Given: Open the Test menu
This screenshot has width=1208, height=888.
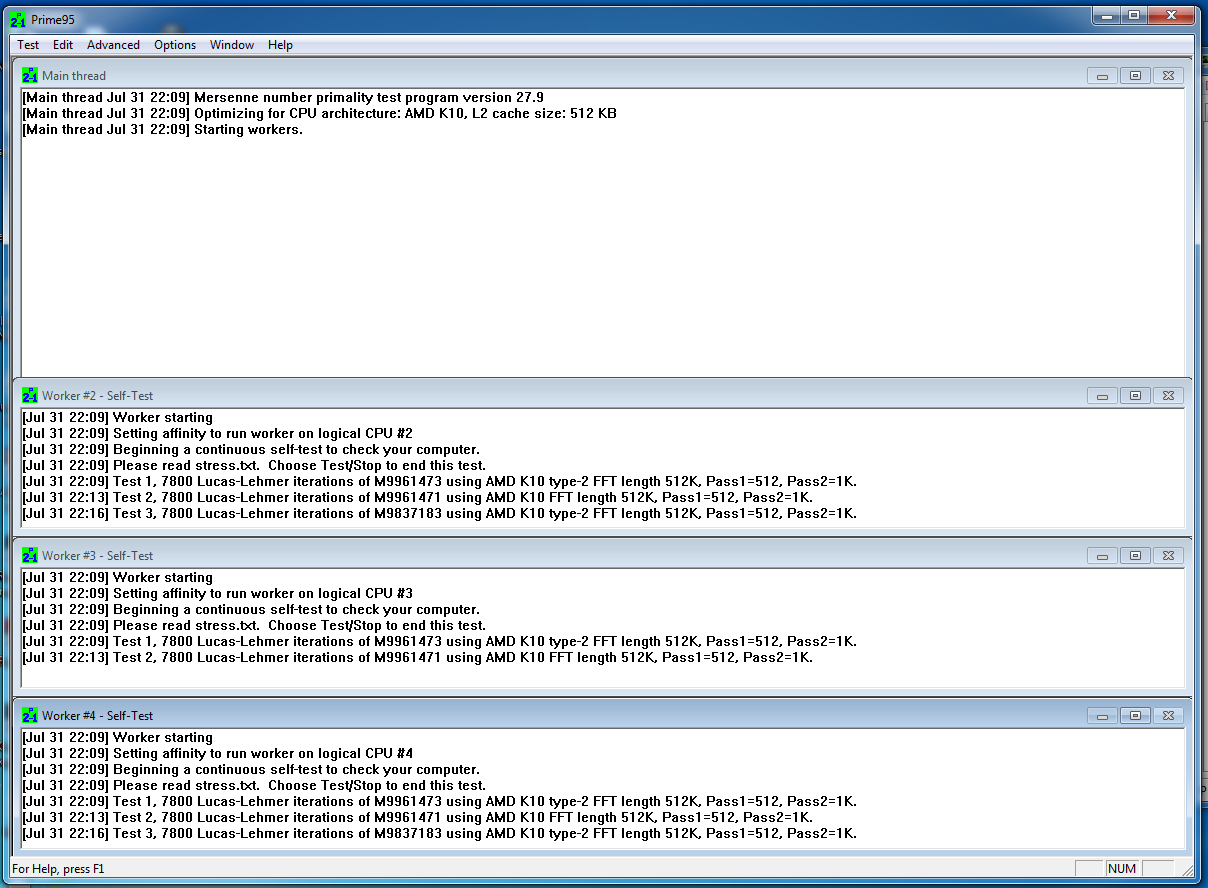Looking at the screenshot, I should tap(28, 45).
